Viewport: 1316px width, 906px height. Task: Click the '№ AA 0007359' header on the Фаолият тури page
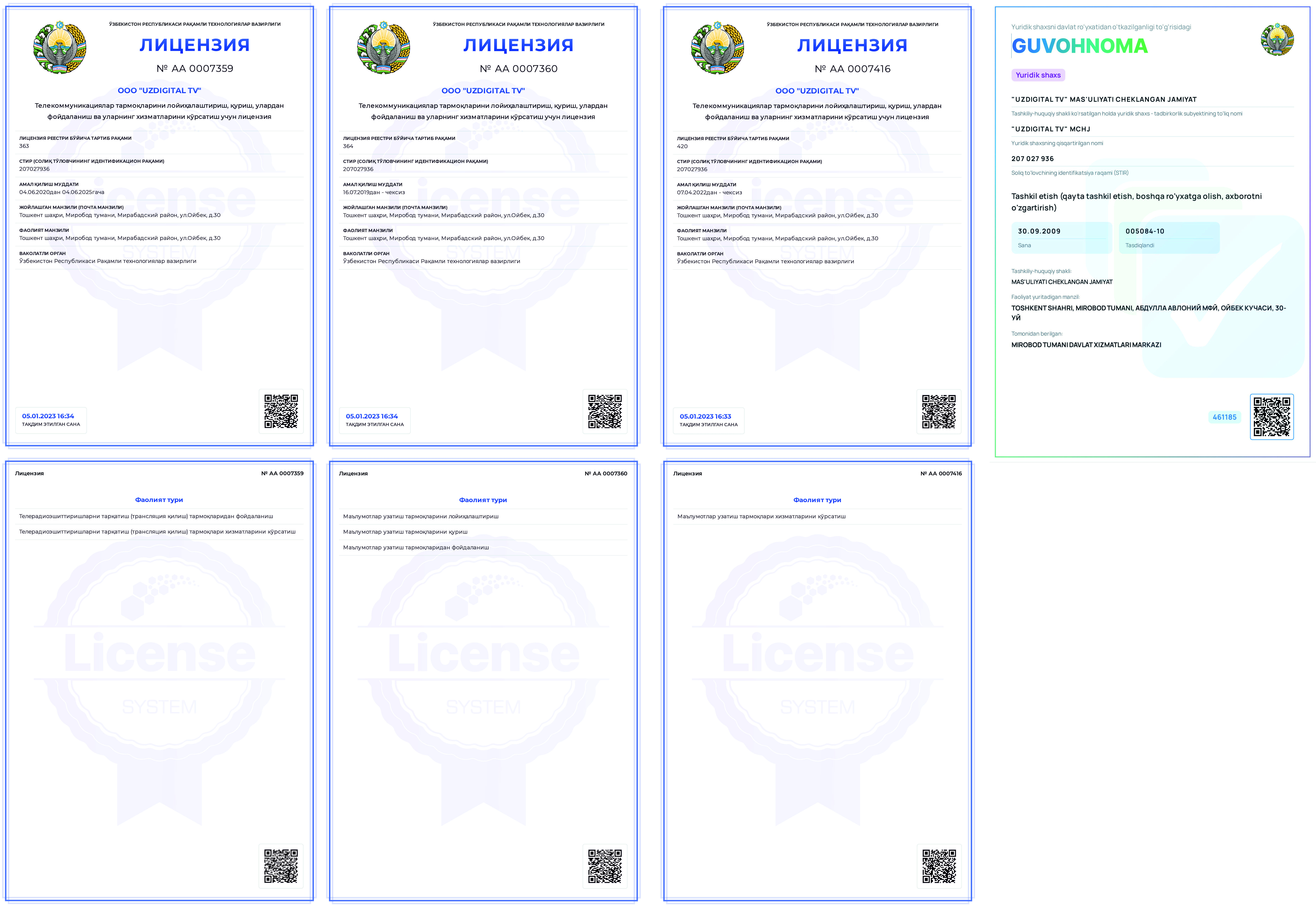pyautogui.click(x=282, y=473)
